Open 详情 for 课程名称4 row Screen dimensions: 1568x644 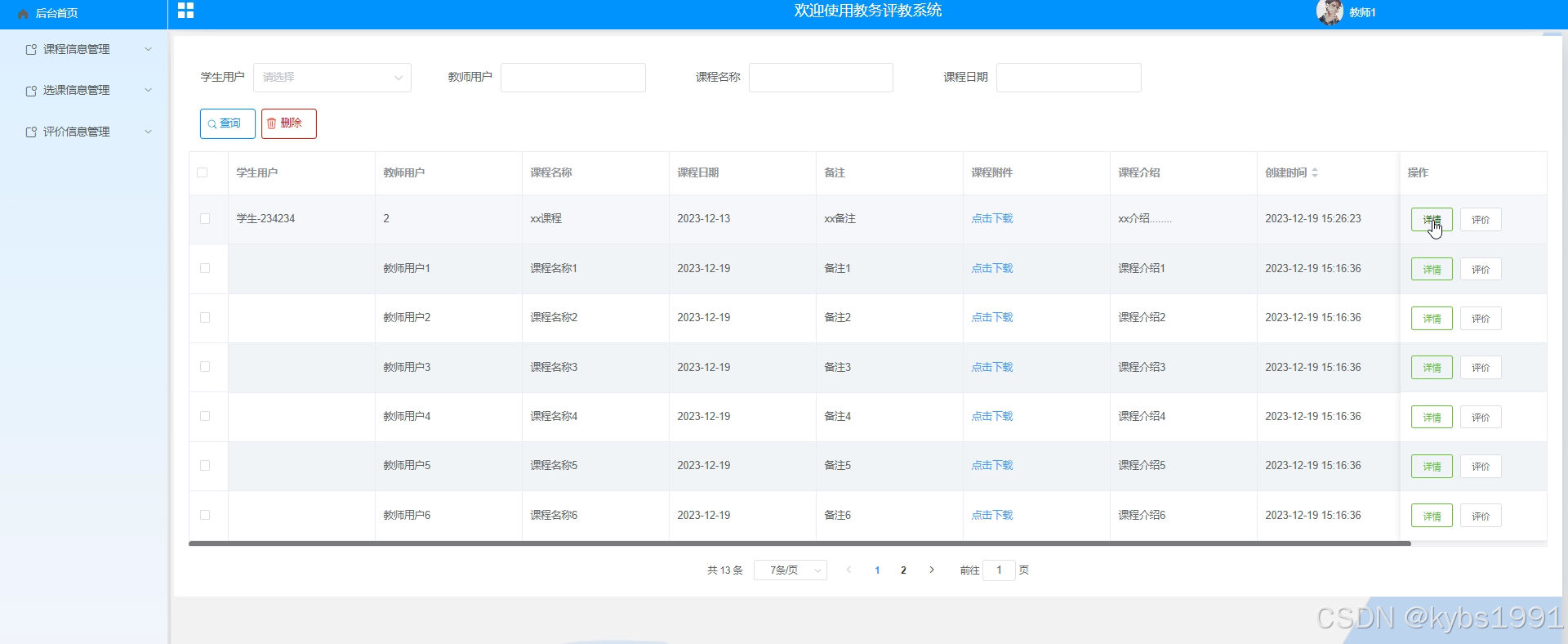click(1432, 418)
